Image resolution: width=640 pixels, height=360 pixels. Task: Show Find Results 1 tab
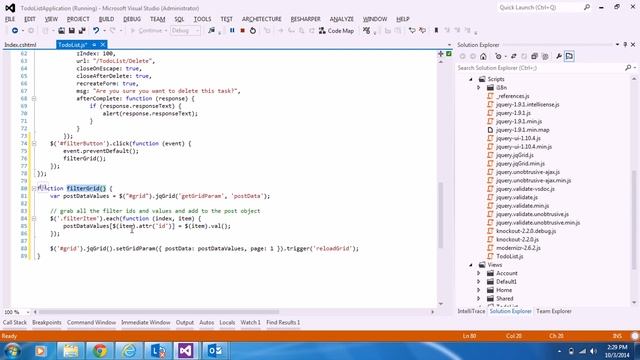tap(283, 322)
